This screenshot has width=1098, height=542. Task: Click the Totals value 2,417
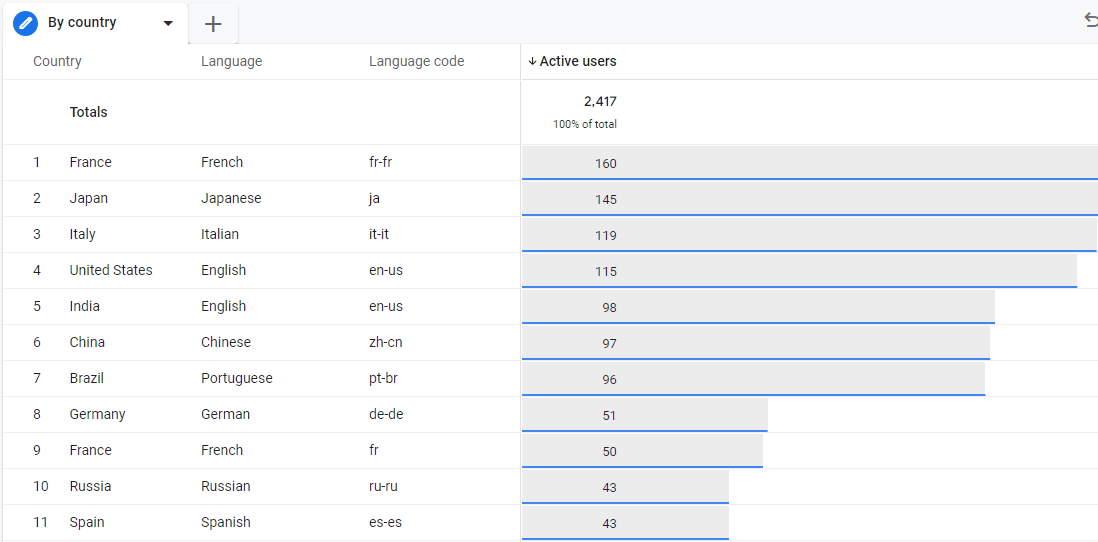(600, 102)
